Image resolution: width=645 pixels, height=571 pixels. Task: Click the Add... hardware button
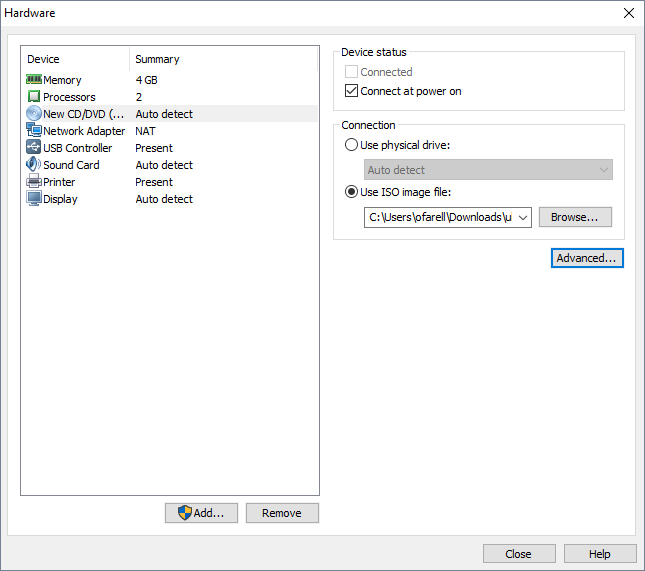tap(202, 513)
